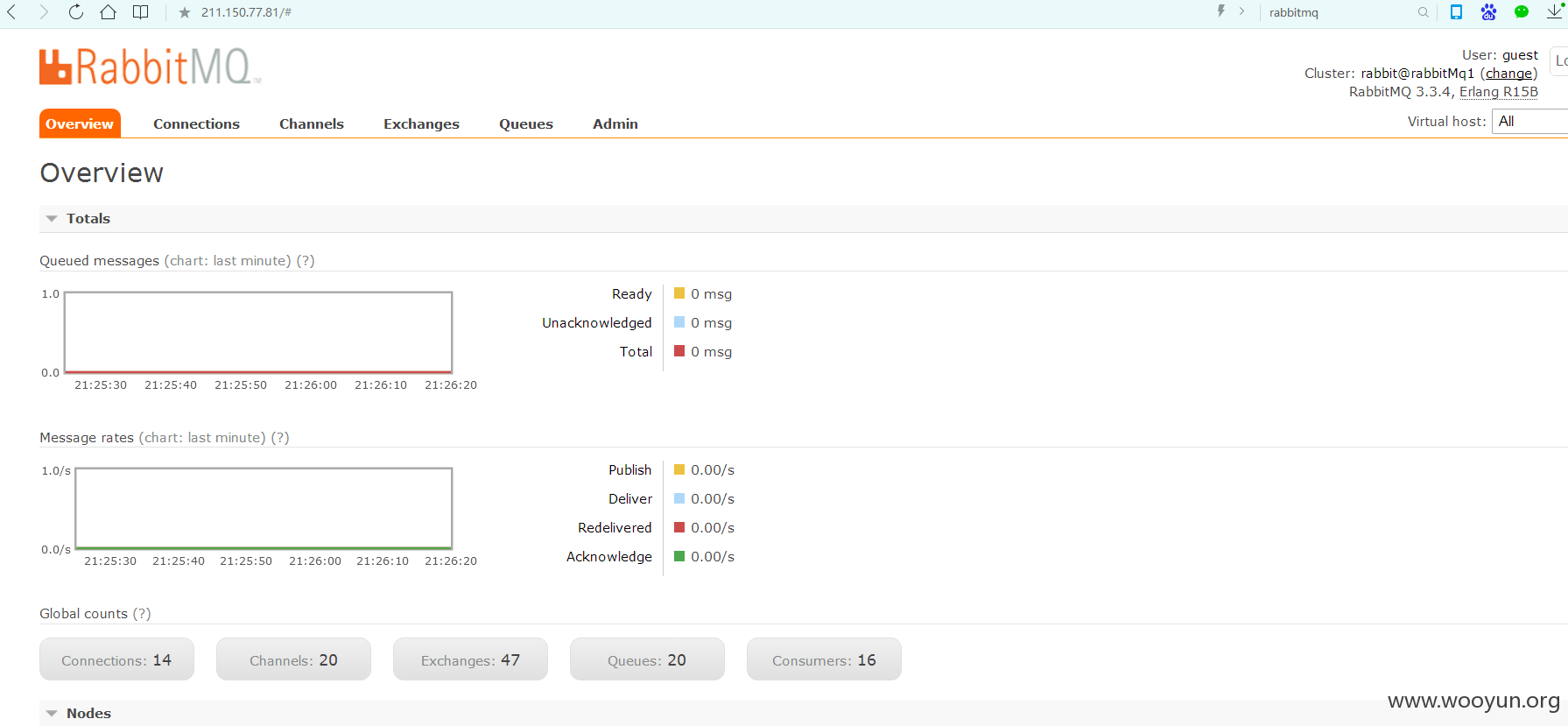Click the Exchanges: 47 count button
This screenshot has width=1568, height=726.
(x=470, y=659)
